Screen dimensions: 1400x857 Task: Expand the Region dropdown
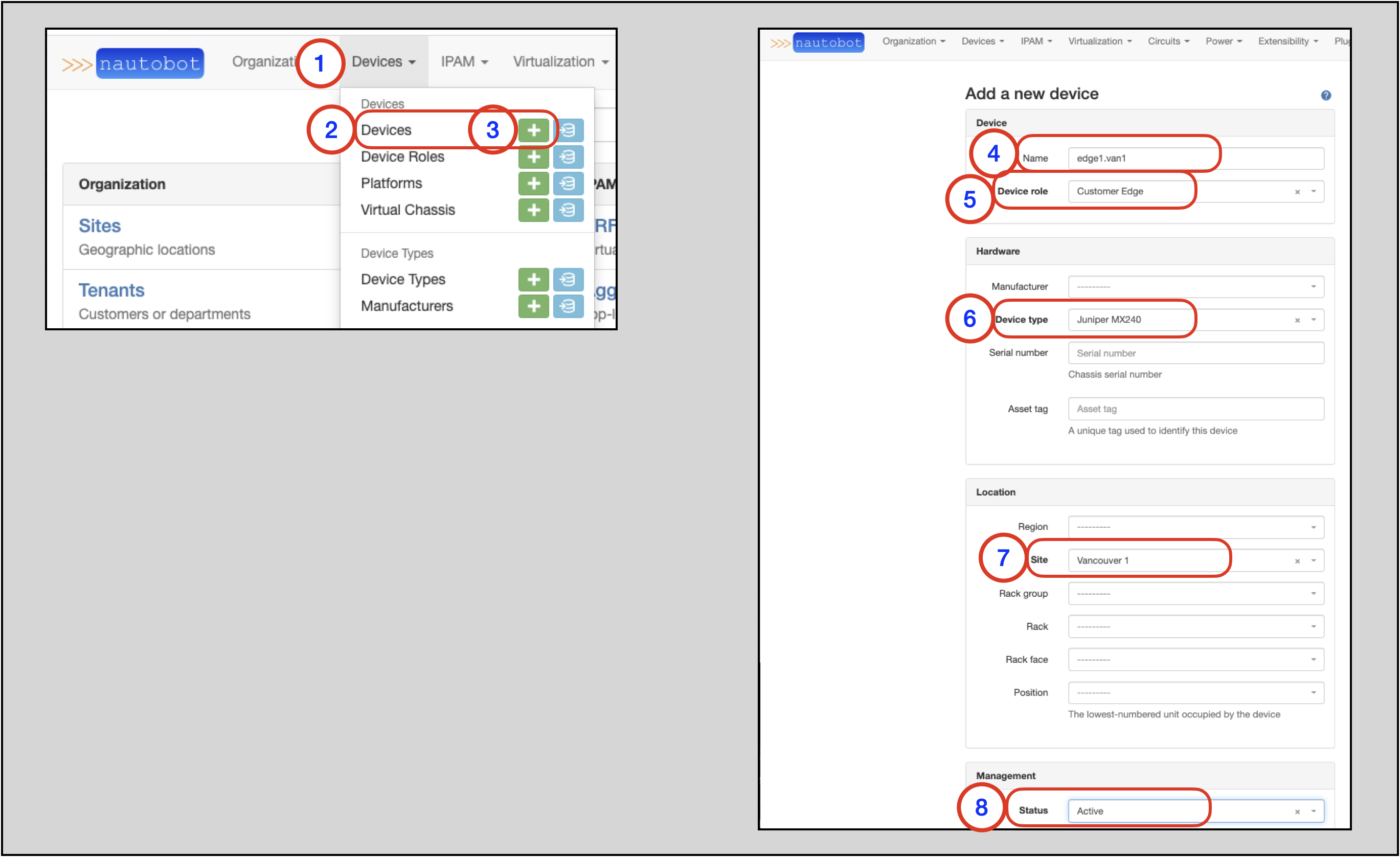click(x=1195, y=527)
